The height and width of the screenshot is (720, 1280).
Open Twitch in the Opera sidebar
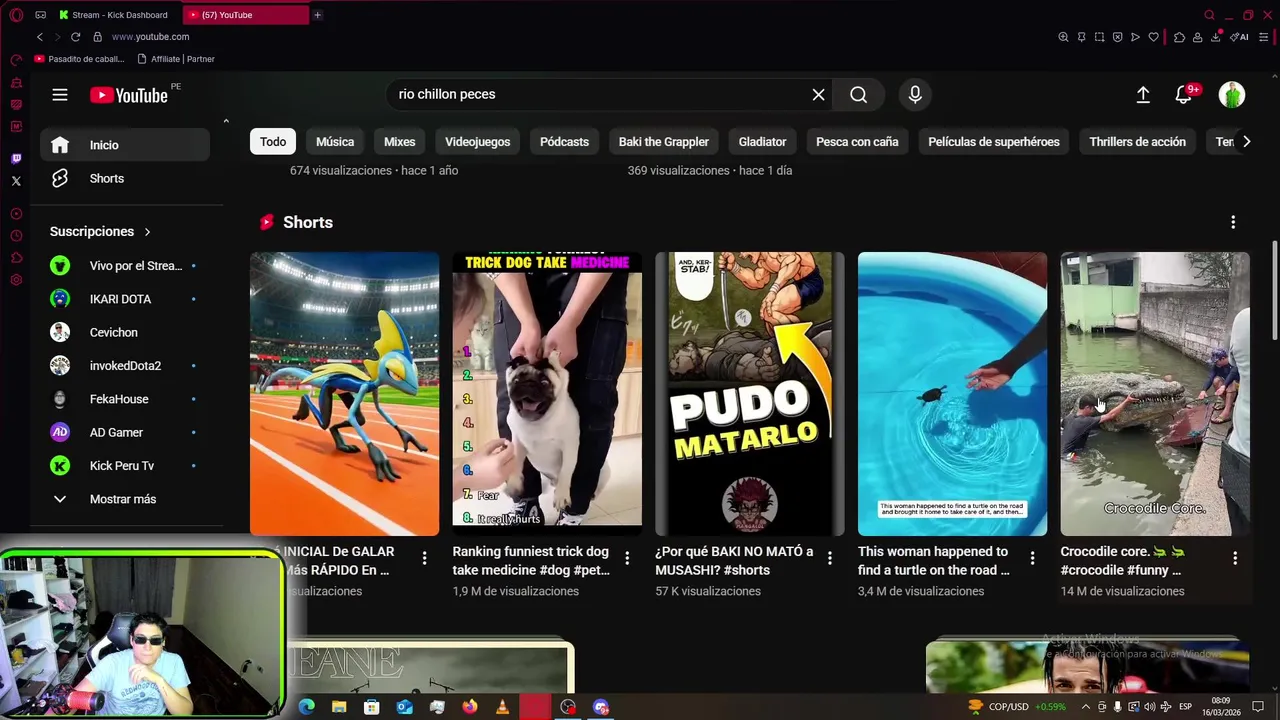16,159
